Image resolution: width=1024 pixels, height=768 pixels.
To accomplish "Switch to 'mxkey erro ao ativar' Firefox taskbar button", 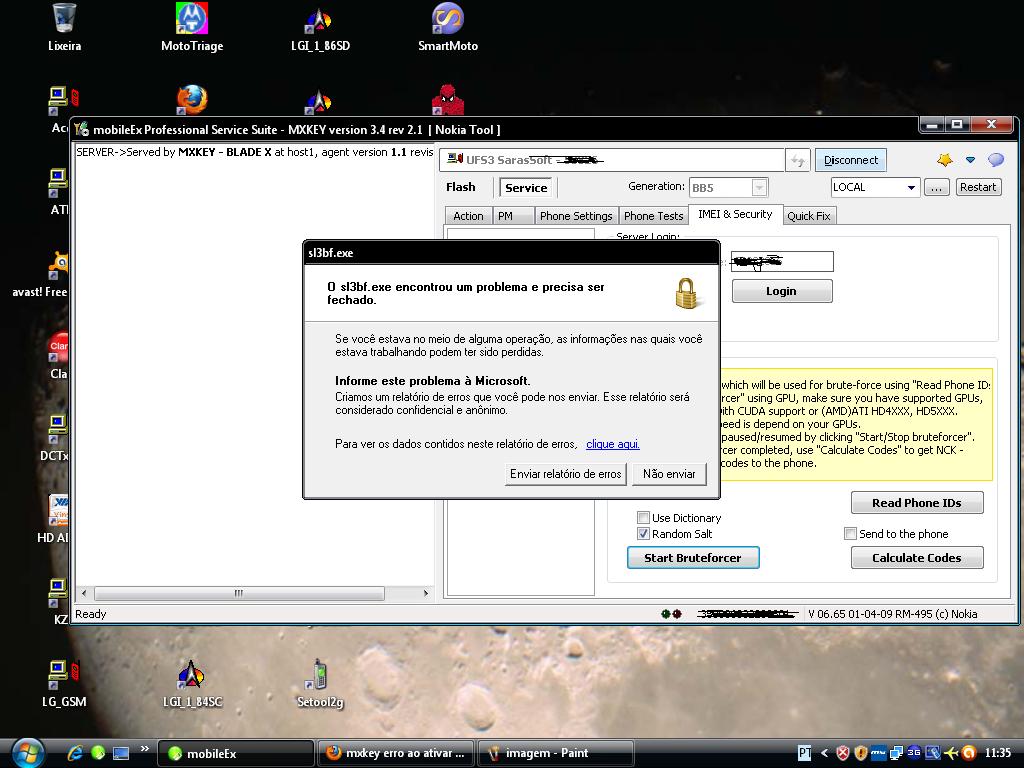I will (396, 753).
